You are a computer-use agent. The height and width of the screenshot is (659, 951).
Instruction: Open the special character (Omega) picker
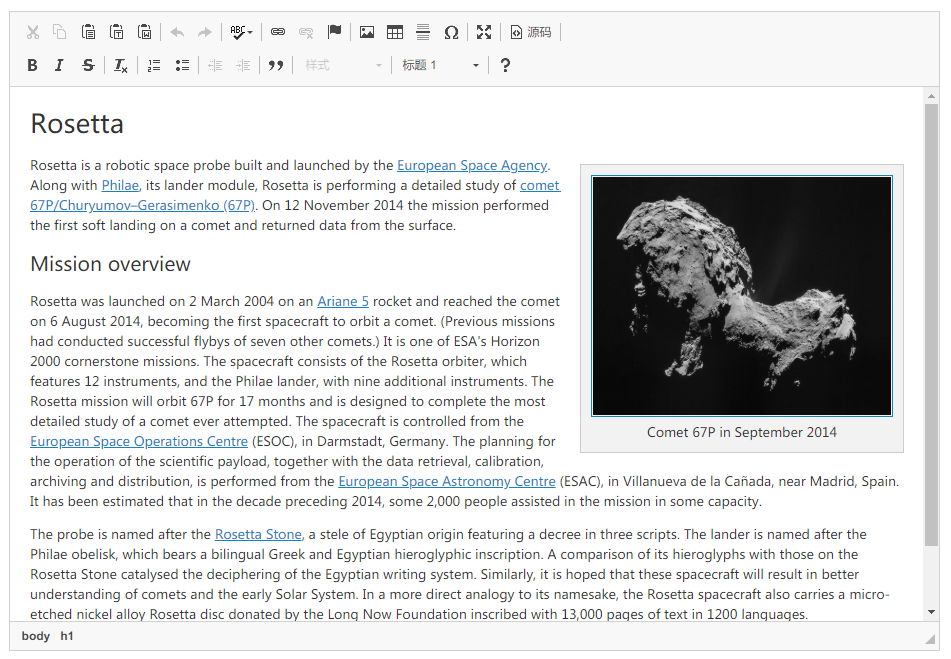451,32
